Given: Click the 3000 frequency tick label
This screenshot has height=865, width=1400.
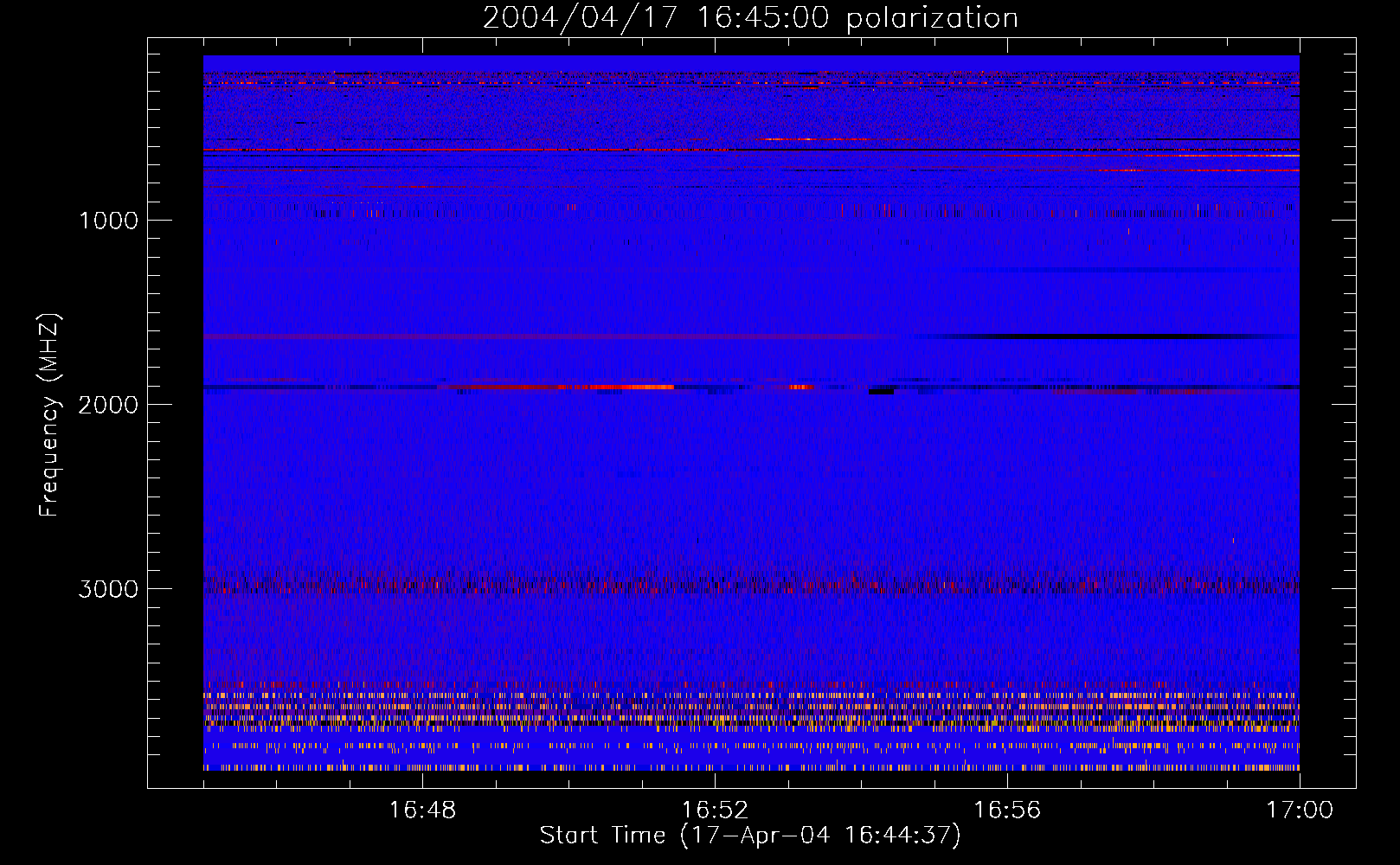Looking at the screenshot, I should coord(108,589).
